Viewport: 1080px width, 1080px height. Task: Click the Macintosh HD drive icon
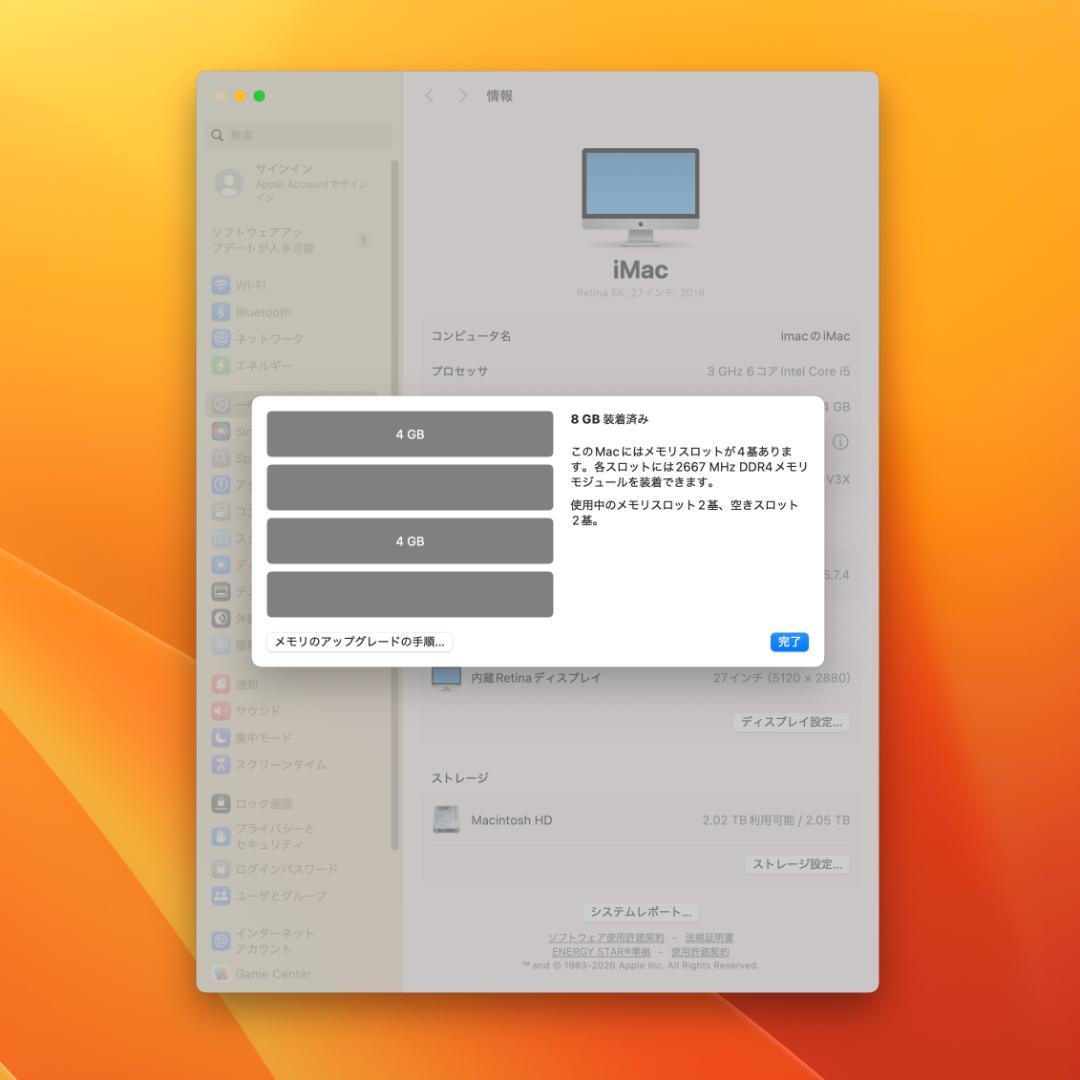(x=446, y=820)
